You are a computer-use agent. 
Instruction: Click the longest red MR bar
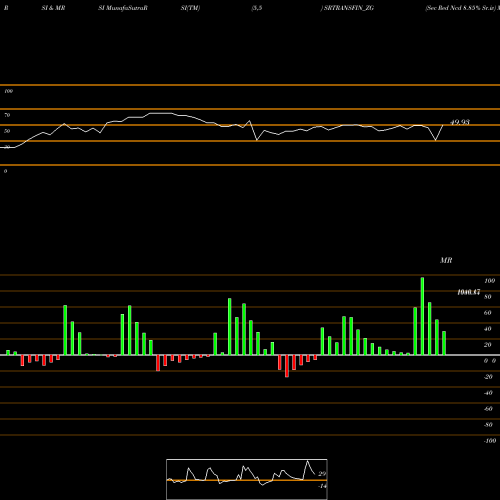point(287,366)
